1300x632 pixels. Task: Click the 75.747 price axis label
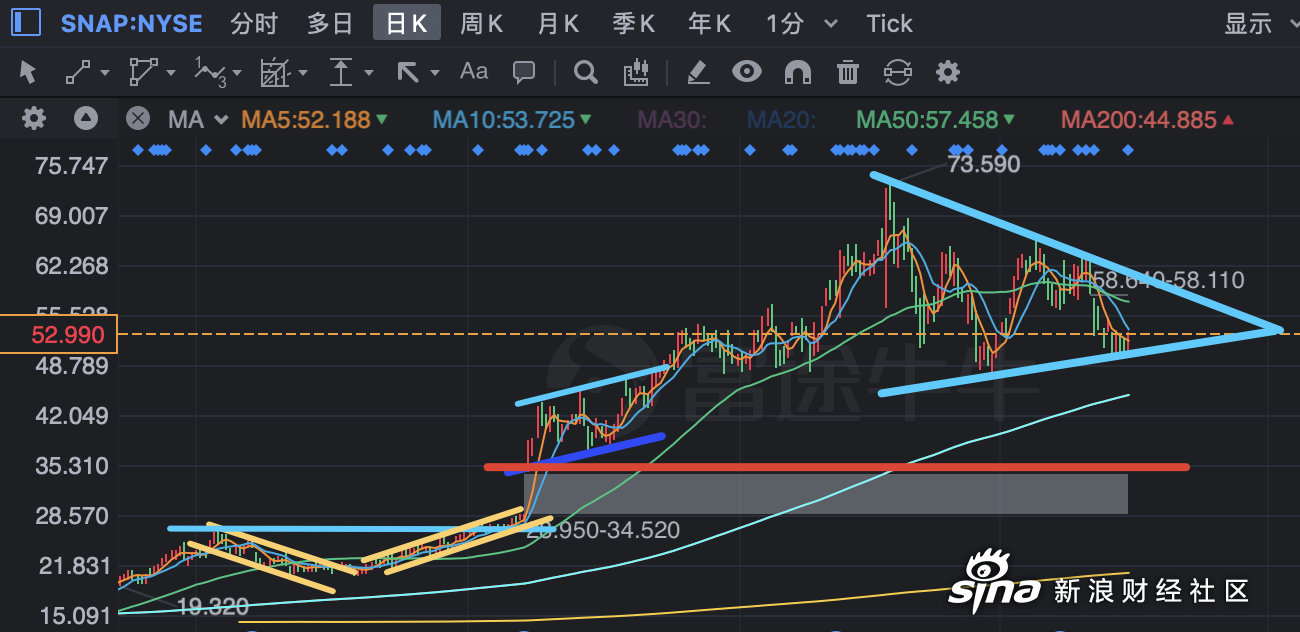pyautogui.click(x=71, y=166)
